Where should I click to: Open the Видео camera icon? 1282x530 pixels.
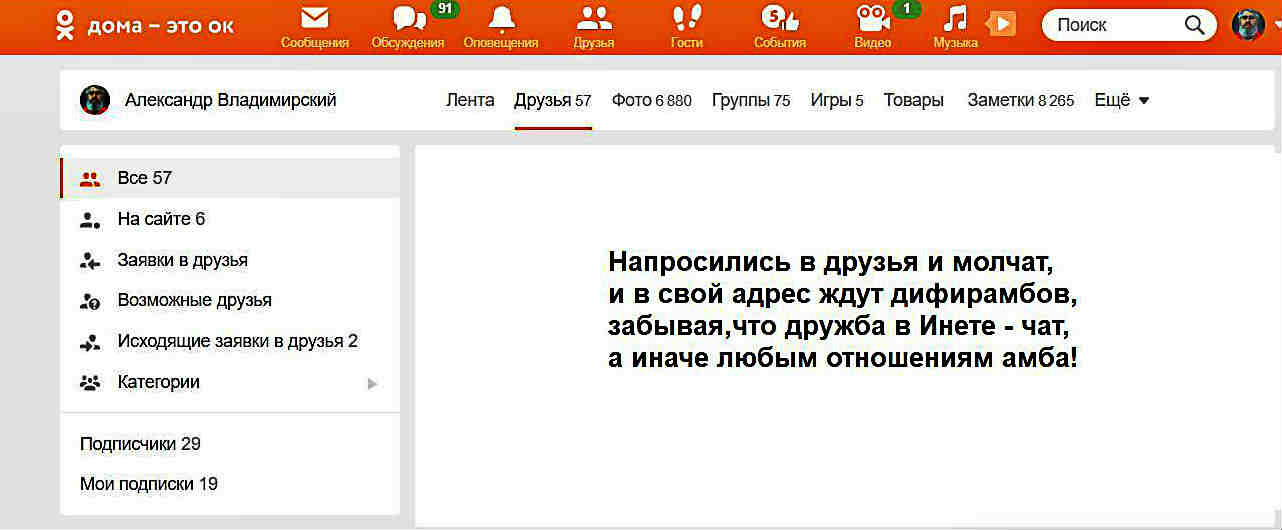coord(873,18)
